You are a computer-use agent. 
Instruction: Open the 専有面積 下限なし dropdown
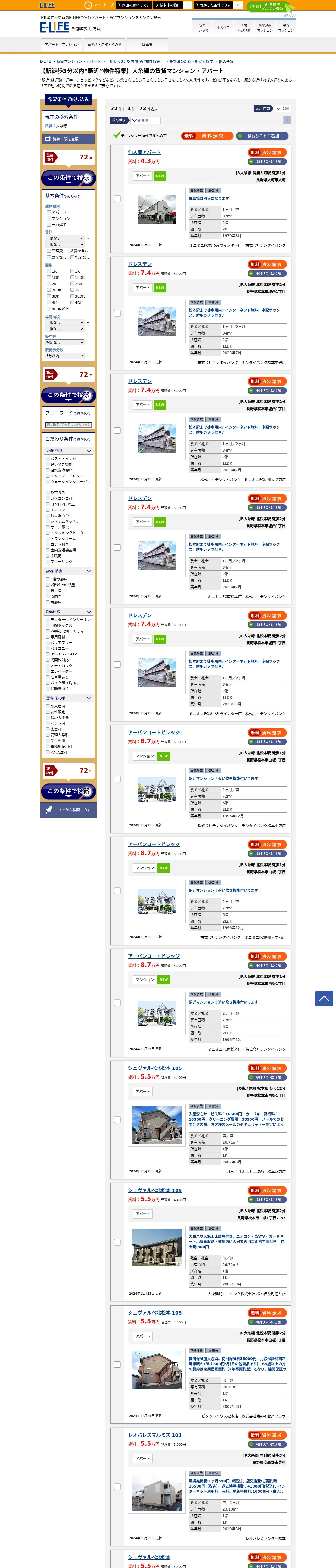[x=65, y=322]
